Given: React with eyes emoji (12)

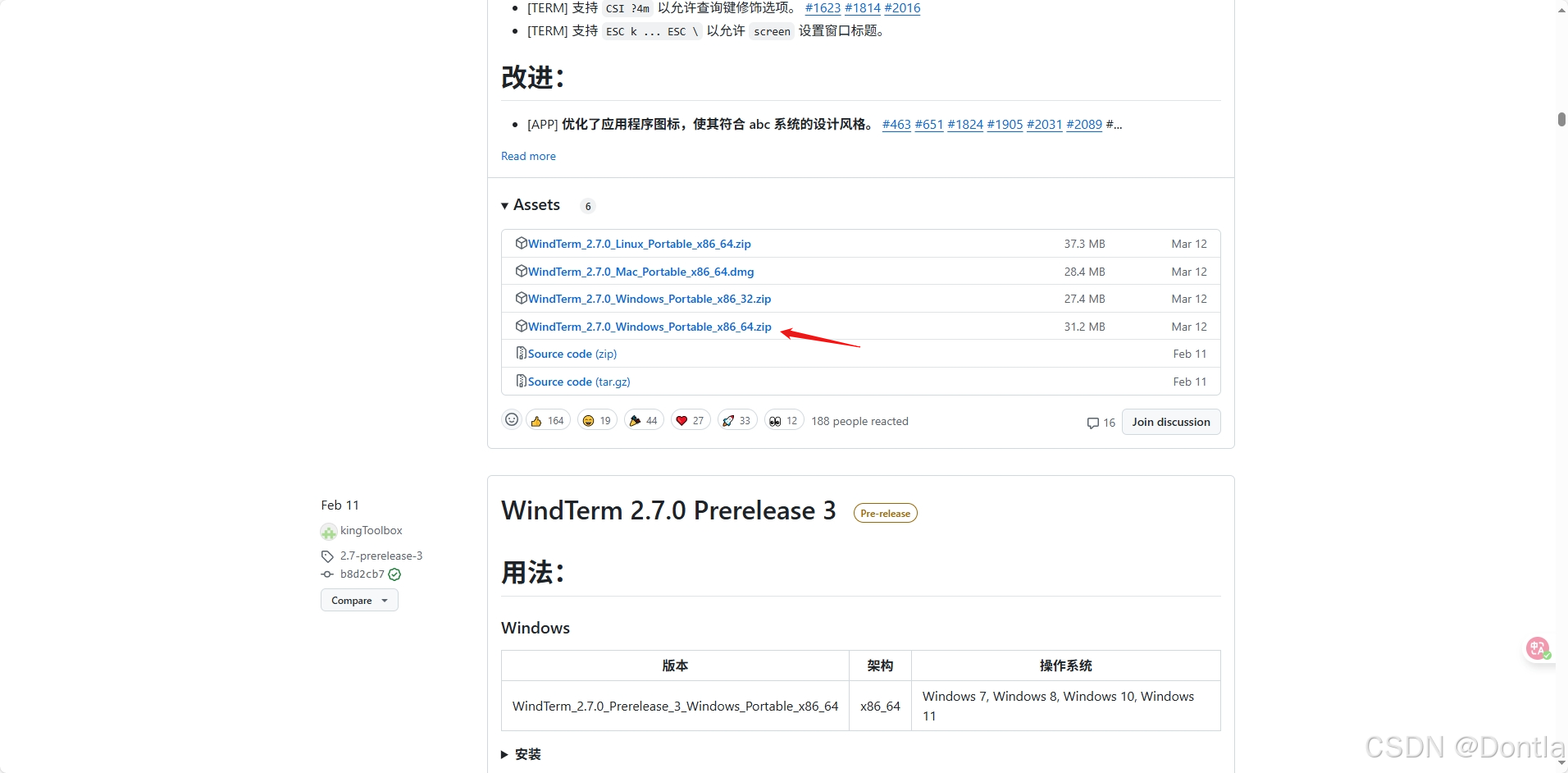Looking at the screenshot, I should click(784, 421).
